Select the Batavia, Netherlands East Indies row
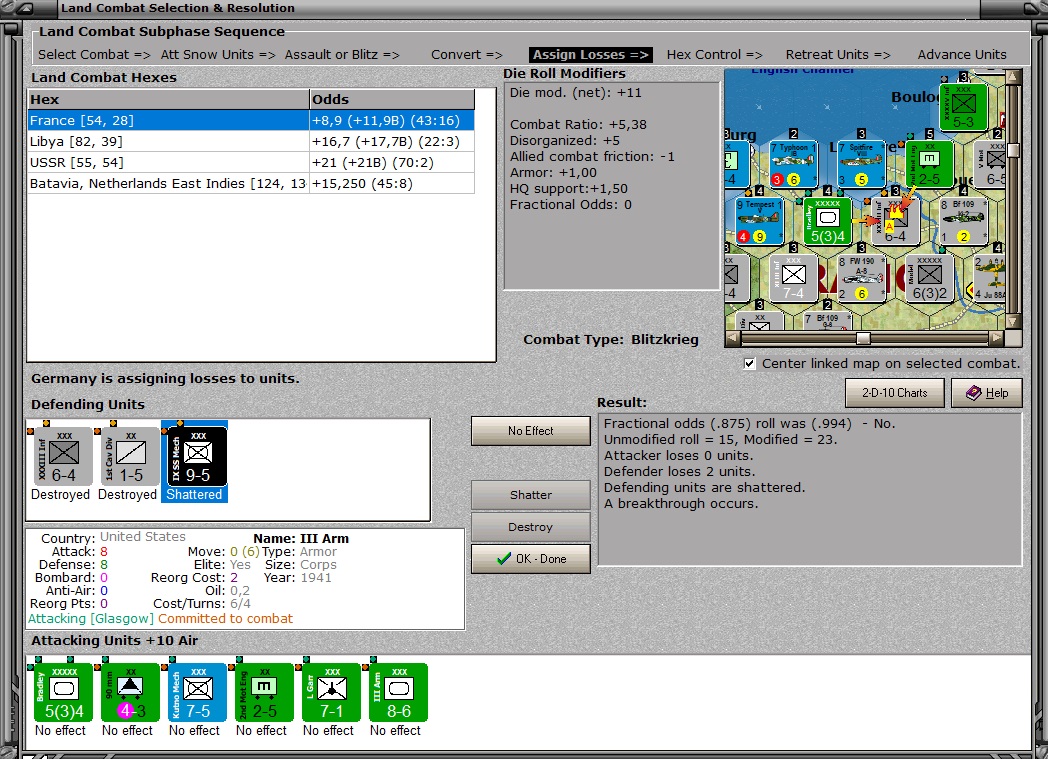 (x=251, y=184)
